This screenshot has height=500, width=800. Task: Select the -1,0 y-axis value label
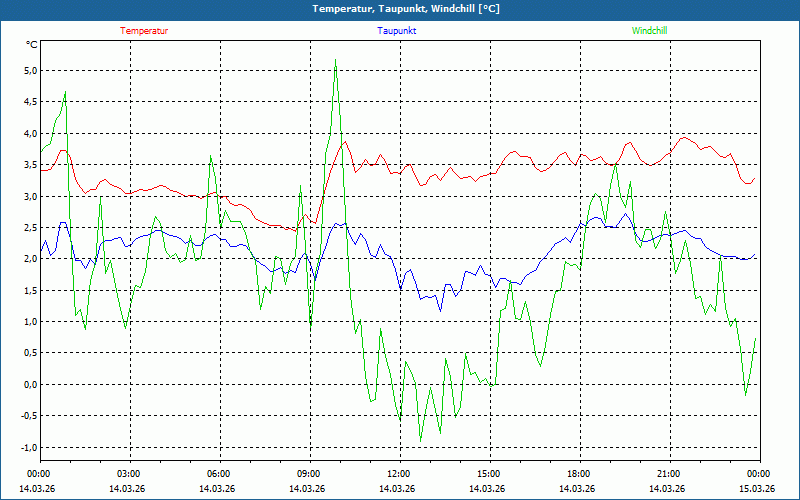[x=27, y=448]
